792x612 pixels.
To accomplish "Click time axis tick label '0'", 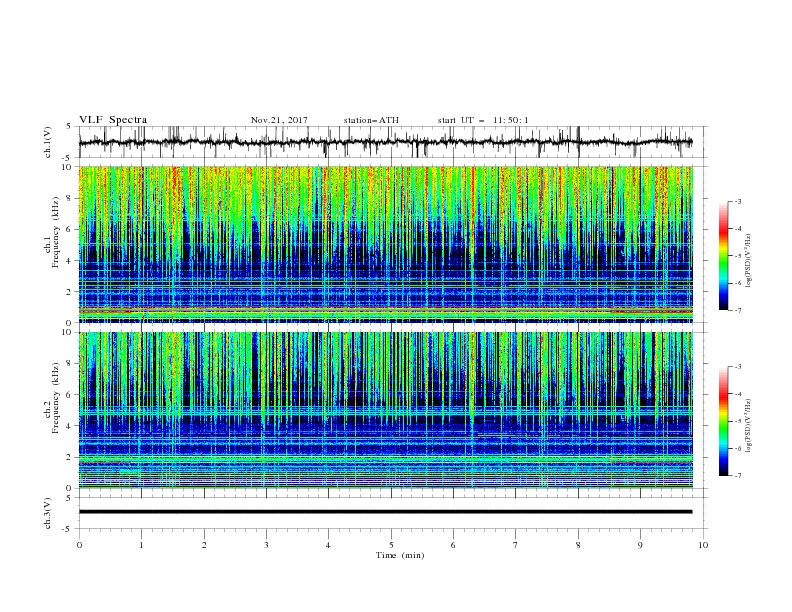I will click(x=79, y=545).
